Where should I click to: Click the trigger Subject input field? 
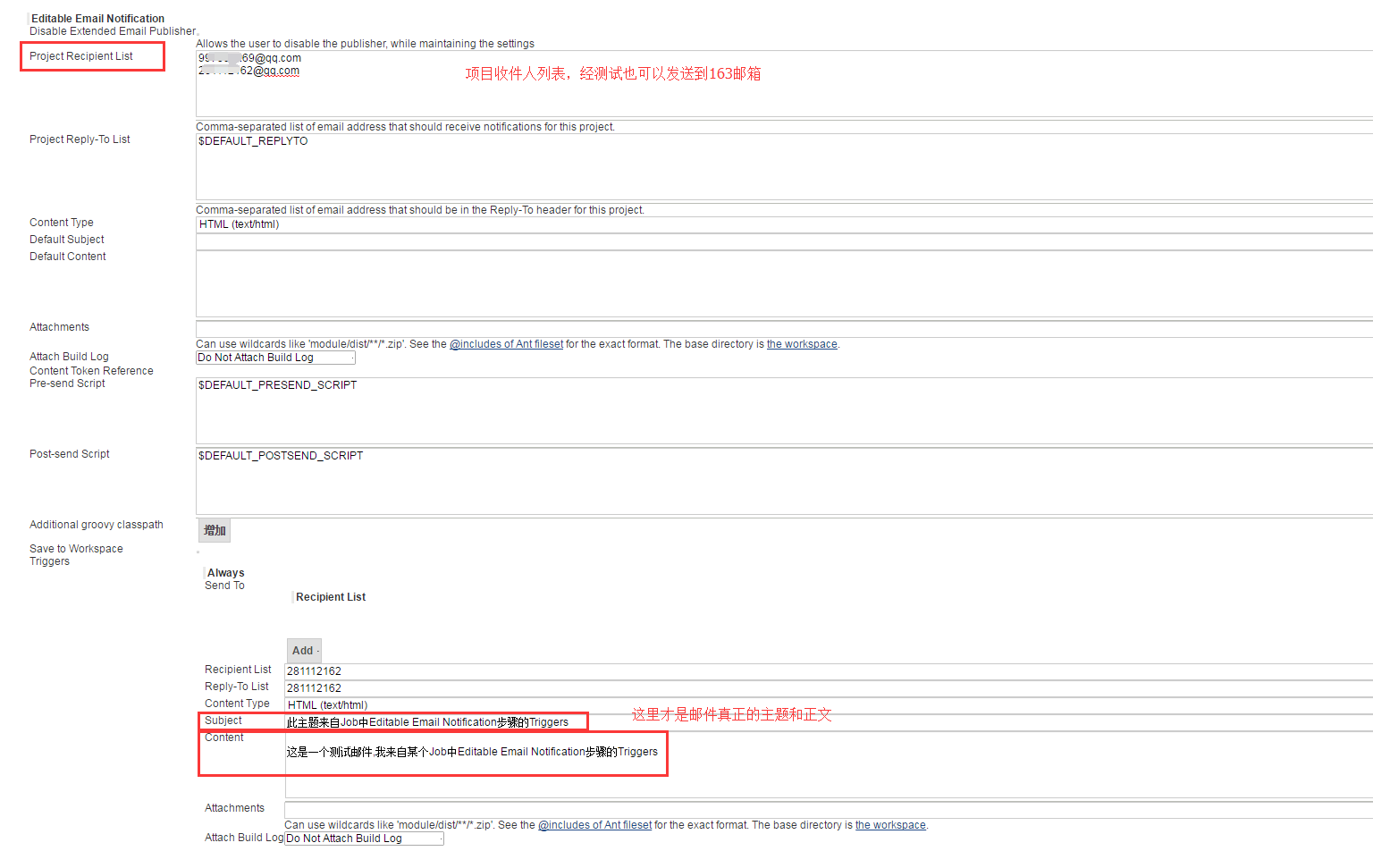pyautogui.click(x=828, y=722)
